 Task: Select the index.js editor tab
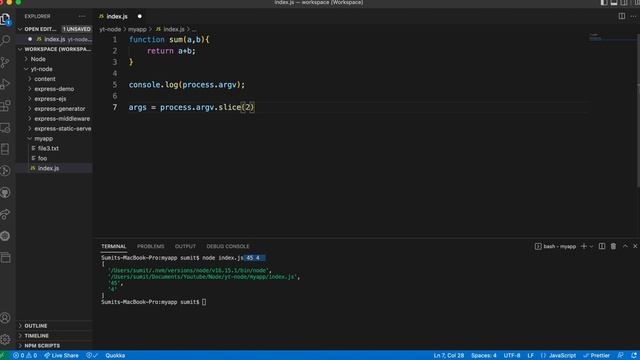click(x=117, y=16)
